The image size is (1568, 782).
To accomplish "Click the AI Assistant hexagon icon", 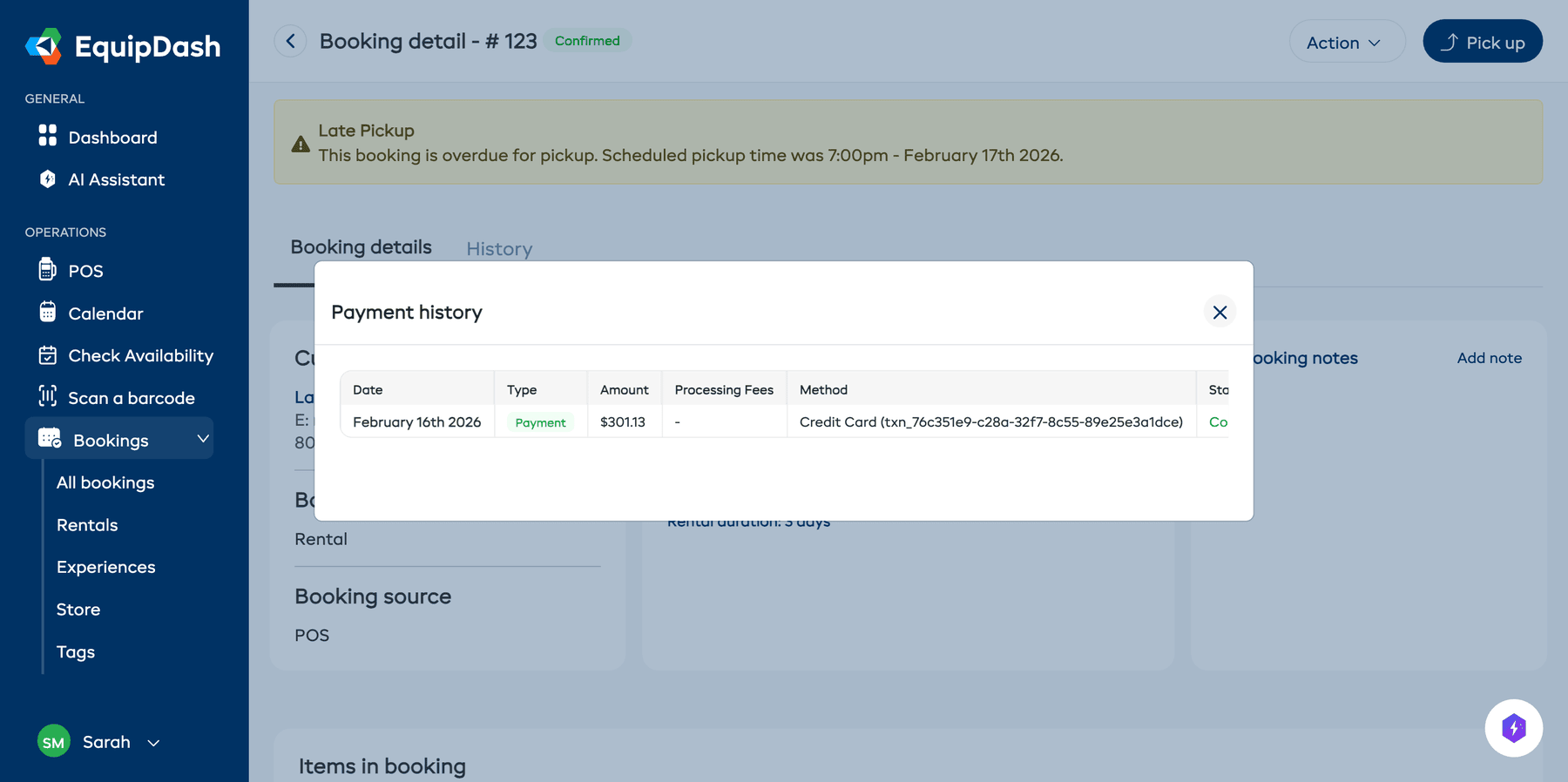I will 48,179.
